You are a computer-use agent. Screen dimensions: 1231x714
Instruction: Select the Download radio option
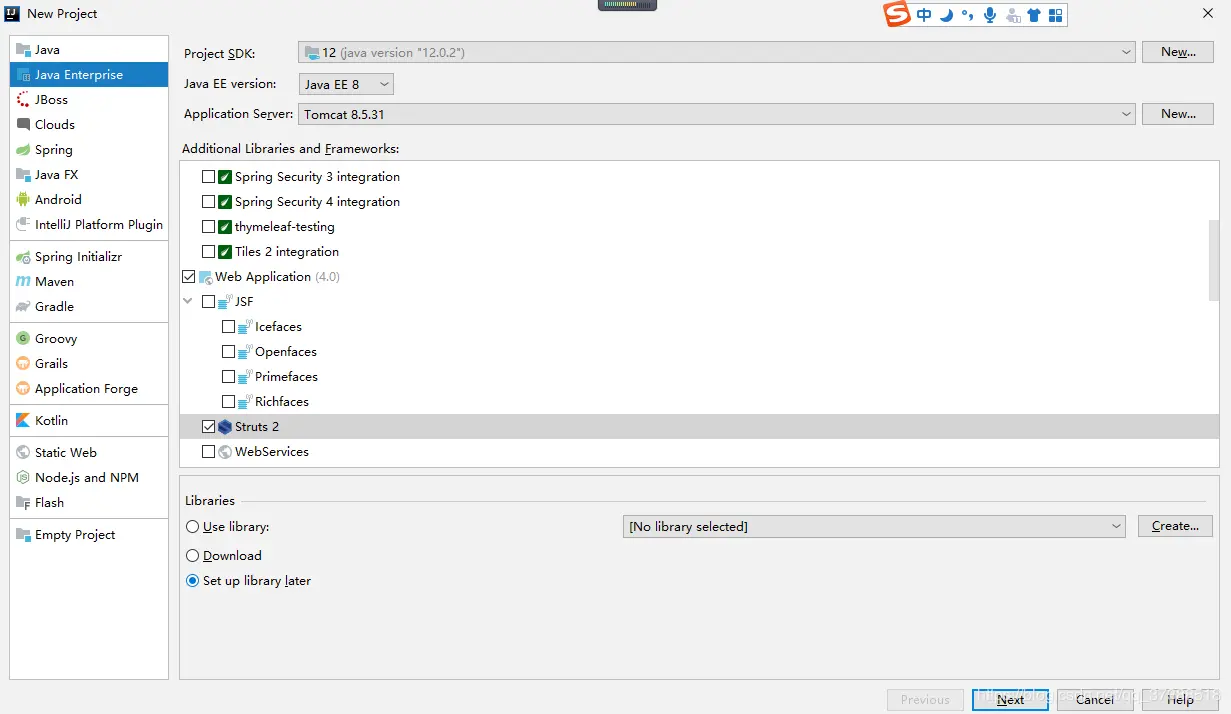pos(193,555)
